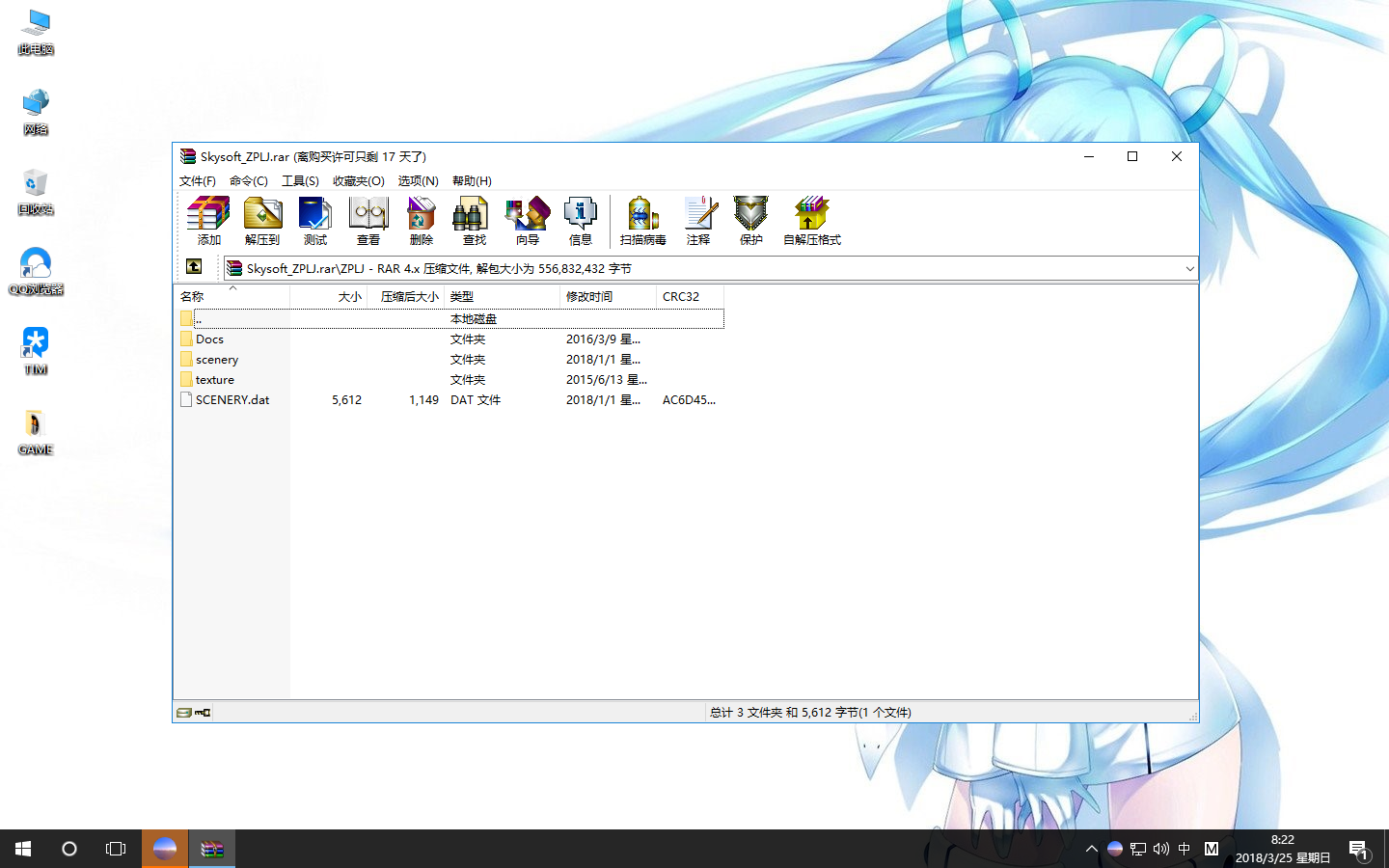
Task: Click 中 IME language indicator
Action: 1185,849
